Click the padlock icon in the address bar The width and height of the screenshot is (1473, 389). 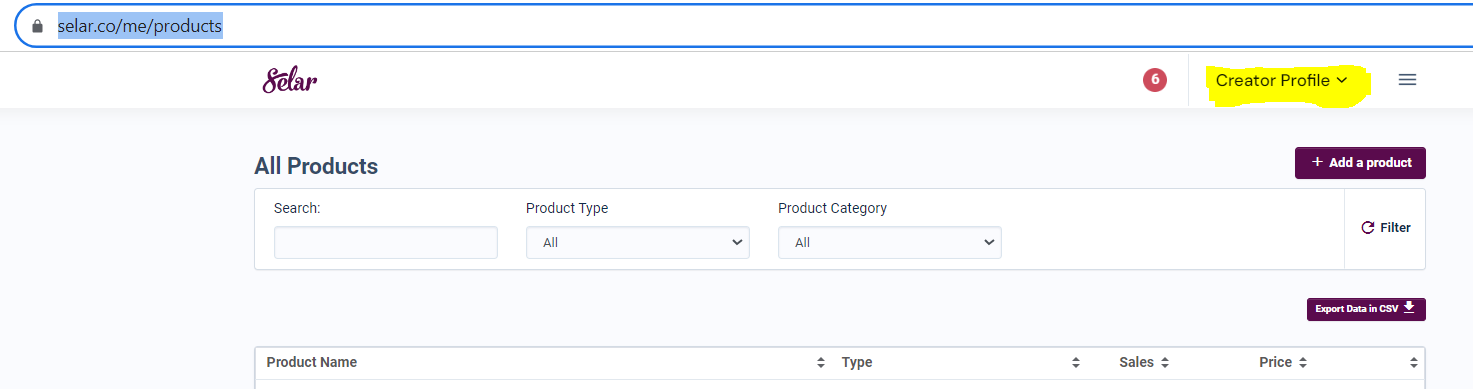[38, 27]
